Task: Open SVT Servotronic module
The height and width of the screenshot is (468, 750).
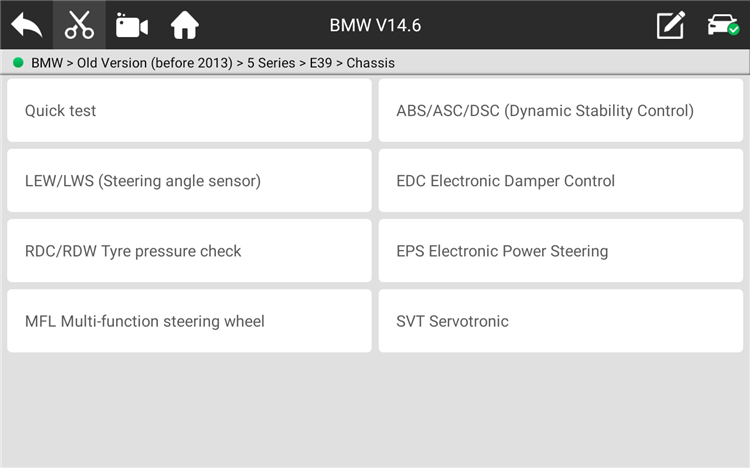Action: [561, 321]
